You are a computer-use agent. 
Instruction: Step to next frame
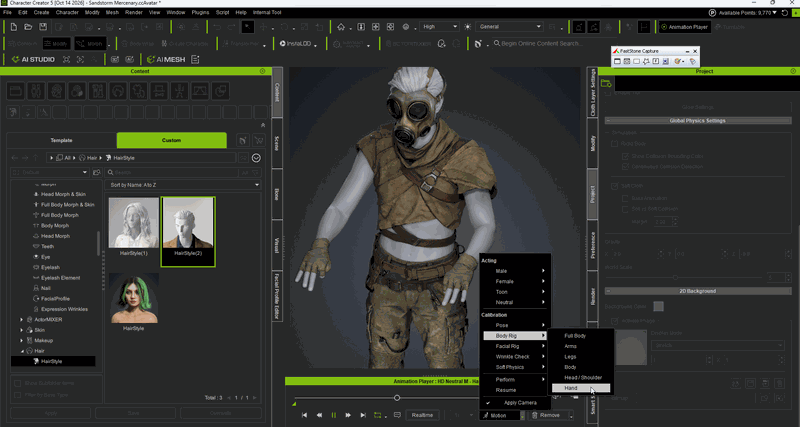point(348,415)
